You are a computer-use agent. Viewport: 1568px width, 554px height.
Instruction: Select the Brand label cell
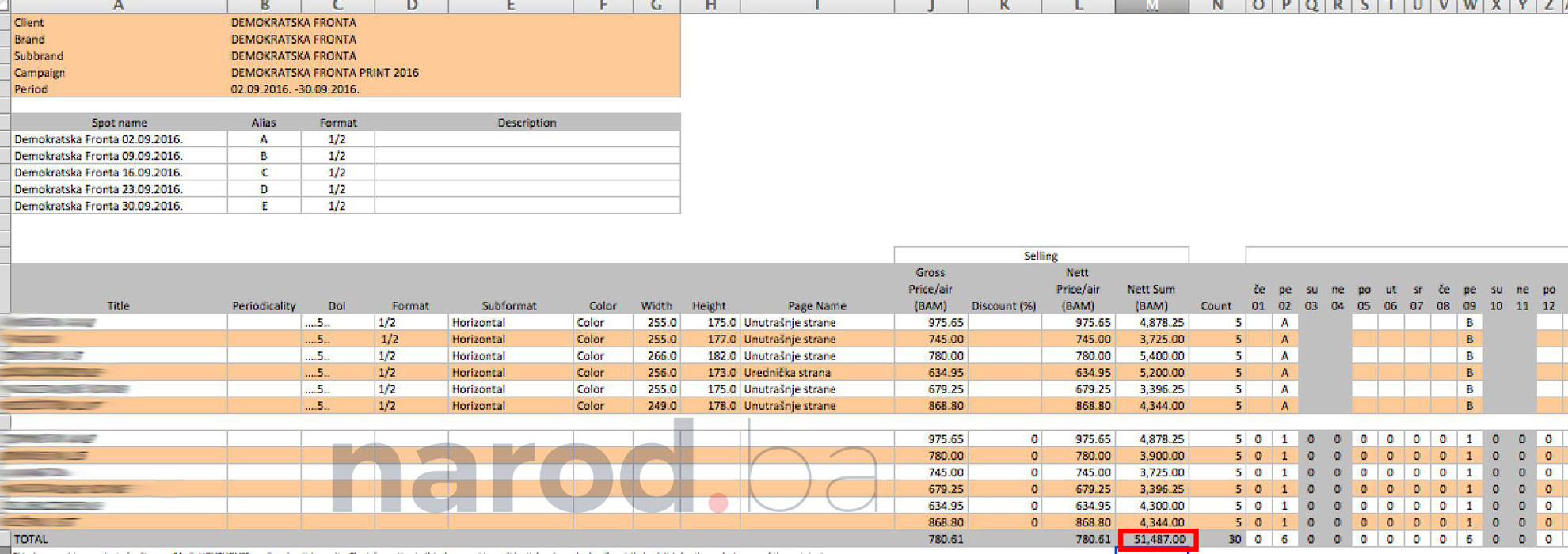point(119,40)
